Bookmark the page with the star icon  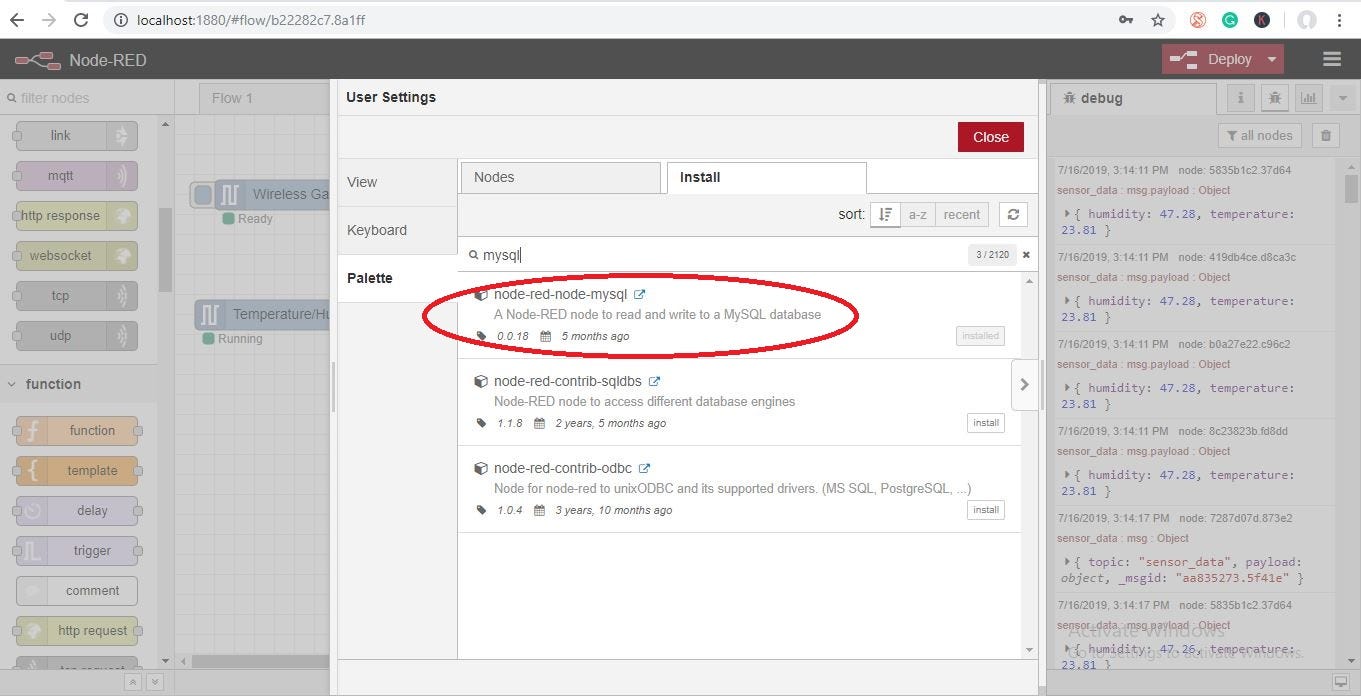pos(1158,20)
